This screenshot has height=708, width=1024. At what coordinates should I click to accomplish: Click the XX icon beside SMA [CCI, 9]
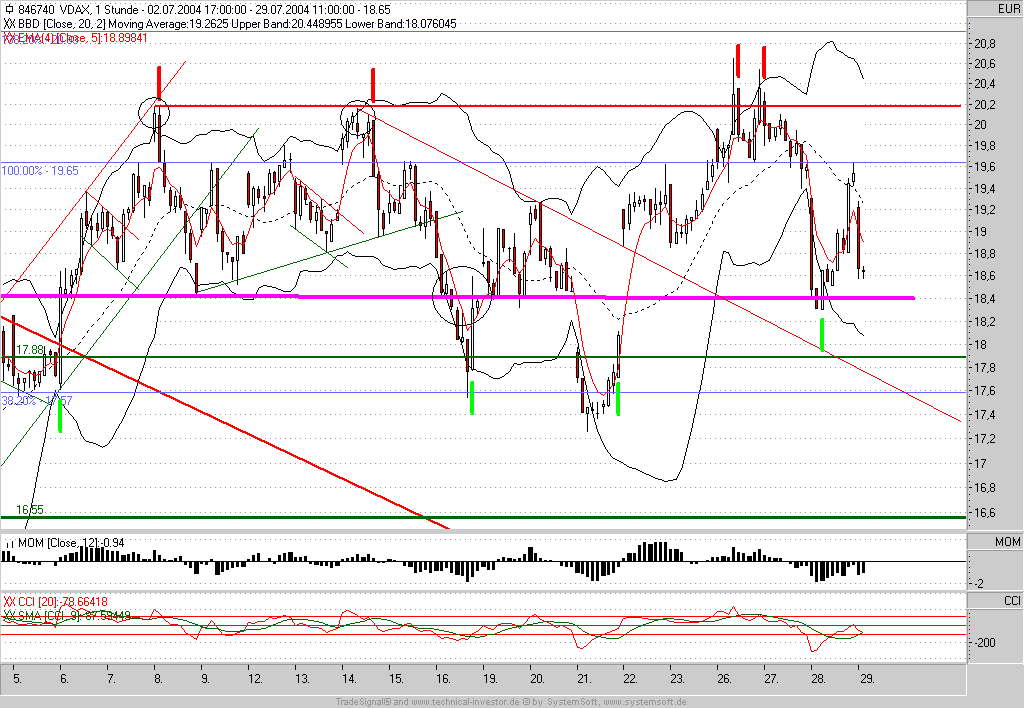(9, 615)
